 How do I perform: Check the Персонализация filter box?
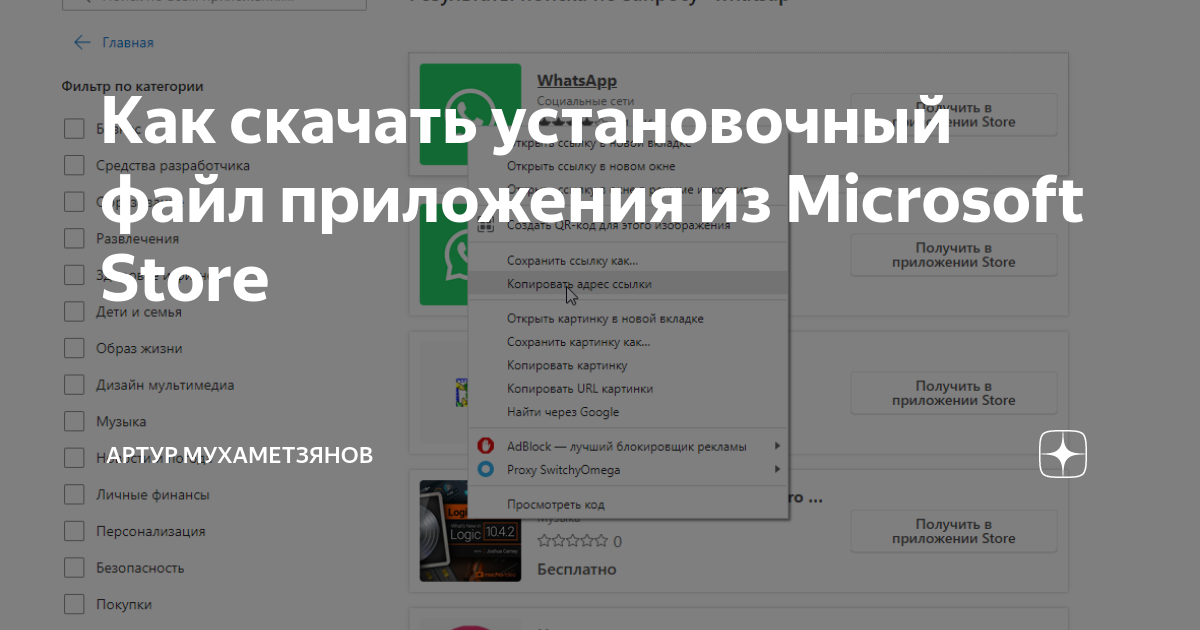tap(74, 531)
